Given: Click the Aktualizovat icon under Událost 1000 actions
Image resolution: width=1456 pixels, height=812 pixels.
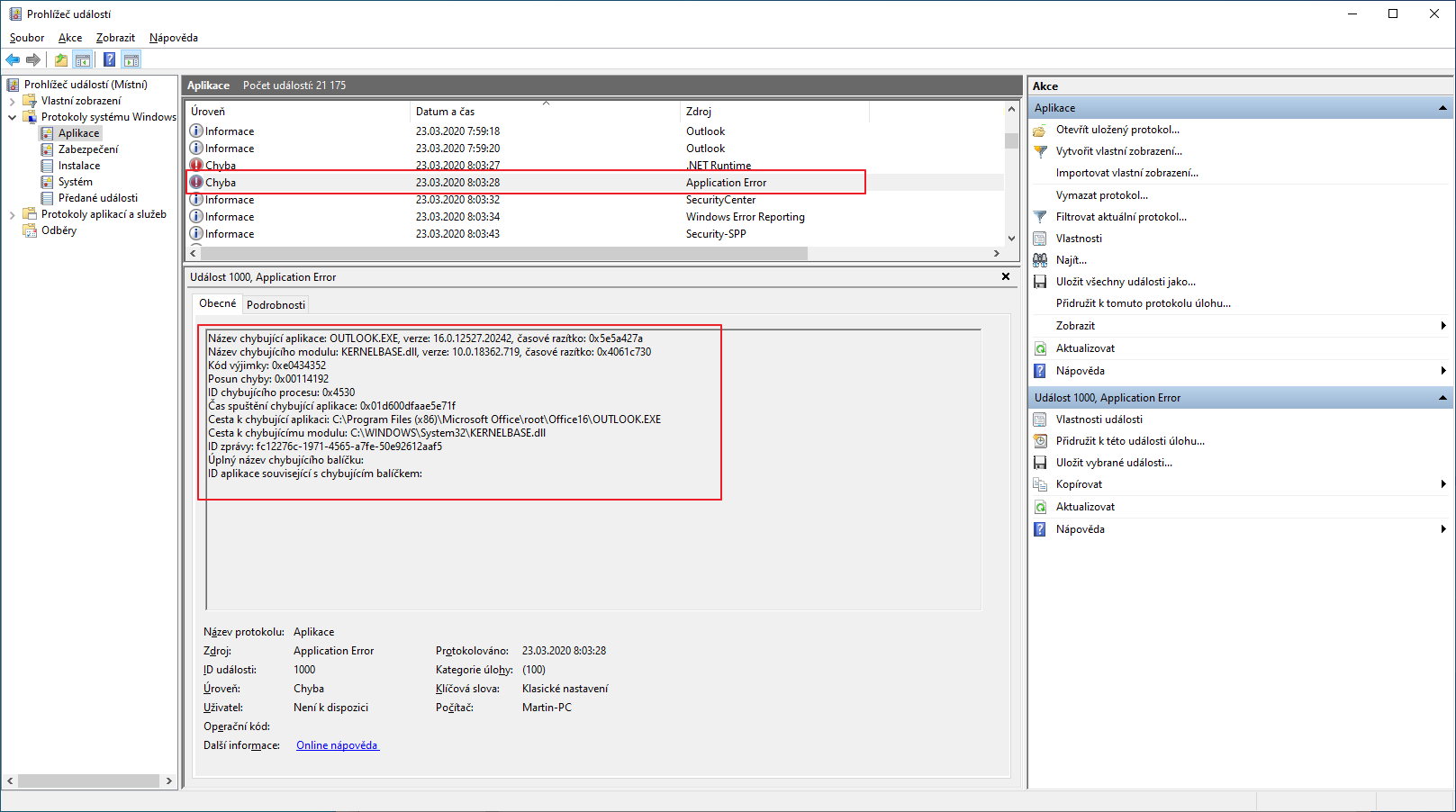Looking at the screenshot, I should (x=1040, y=507).
